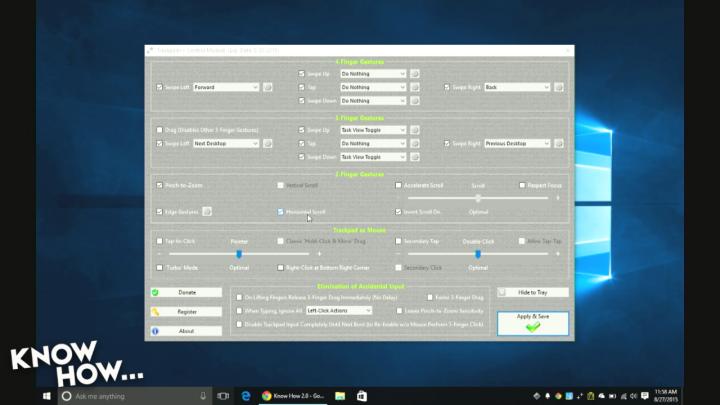Open settings icon beside 3-finger Swipe Up
The height and width of the screenshot is (405, 720).
[x=415, y=130]
